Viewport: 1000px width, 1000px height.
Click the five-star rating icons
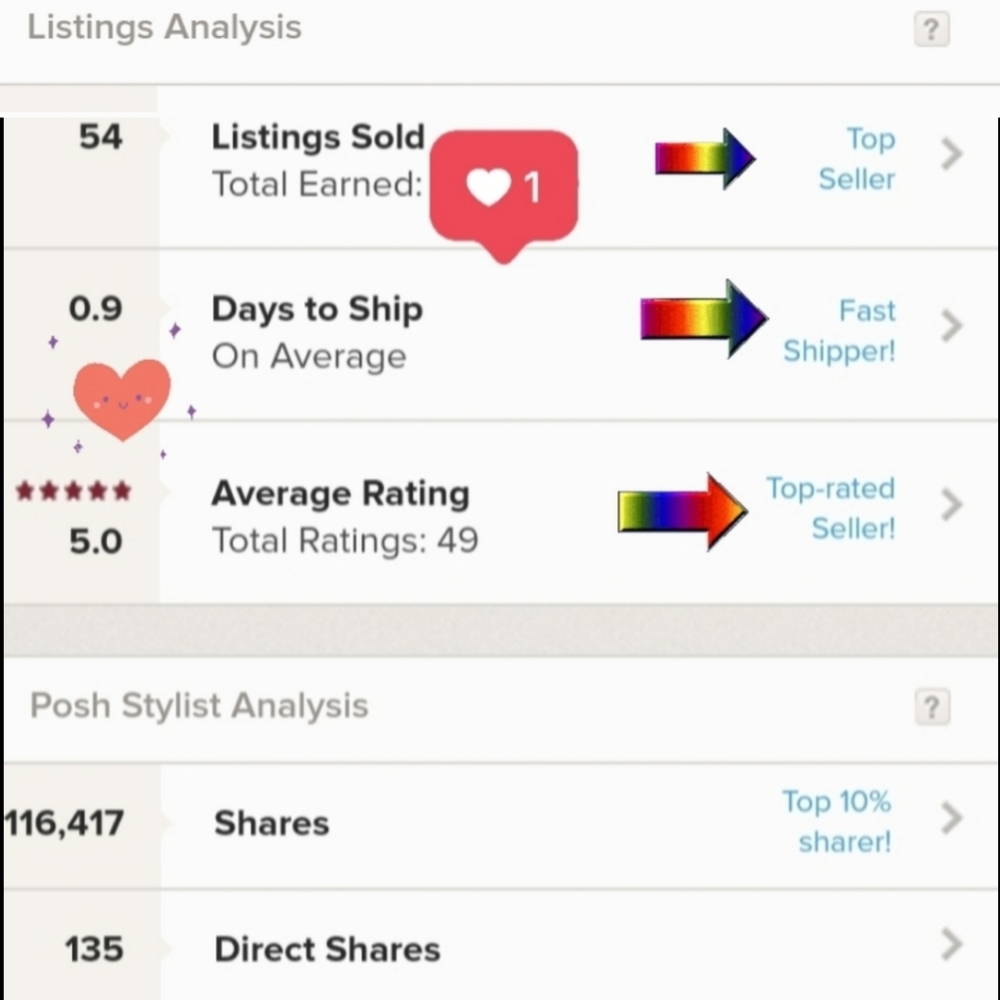tap(73, 491)
